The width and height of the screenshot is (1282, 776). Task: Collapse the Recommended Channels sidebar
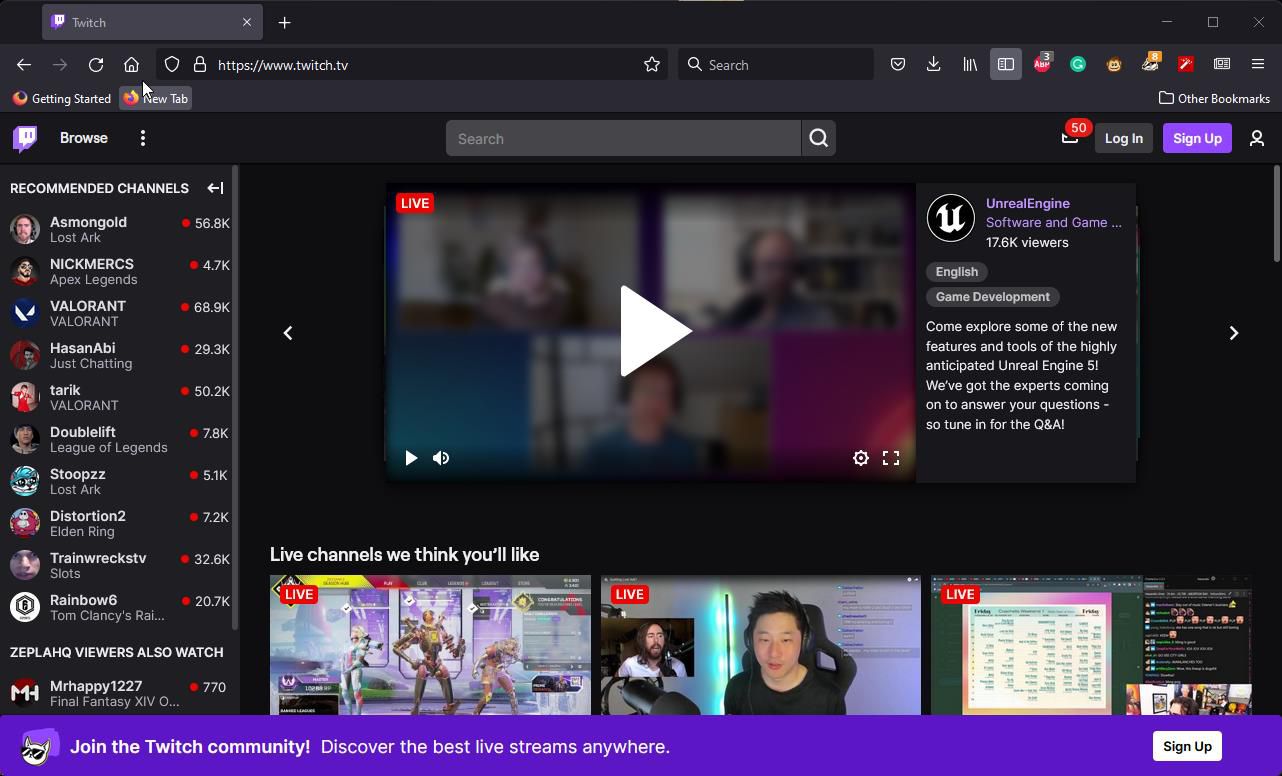point(215,188)
